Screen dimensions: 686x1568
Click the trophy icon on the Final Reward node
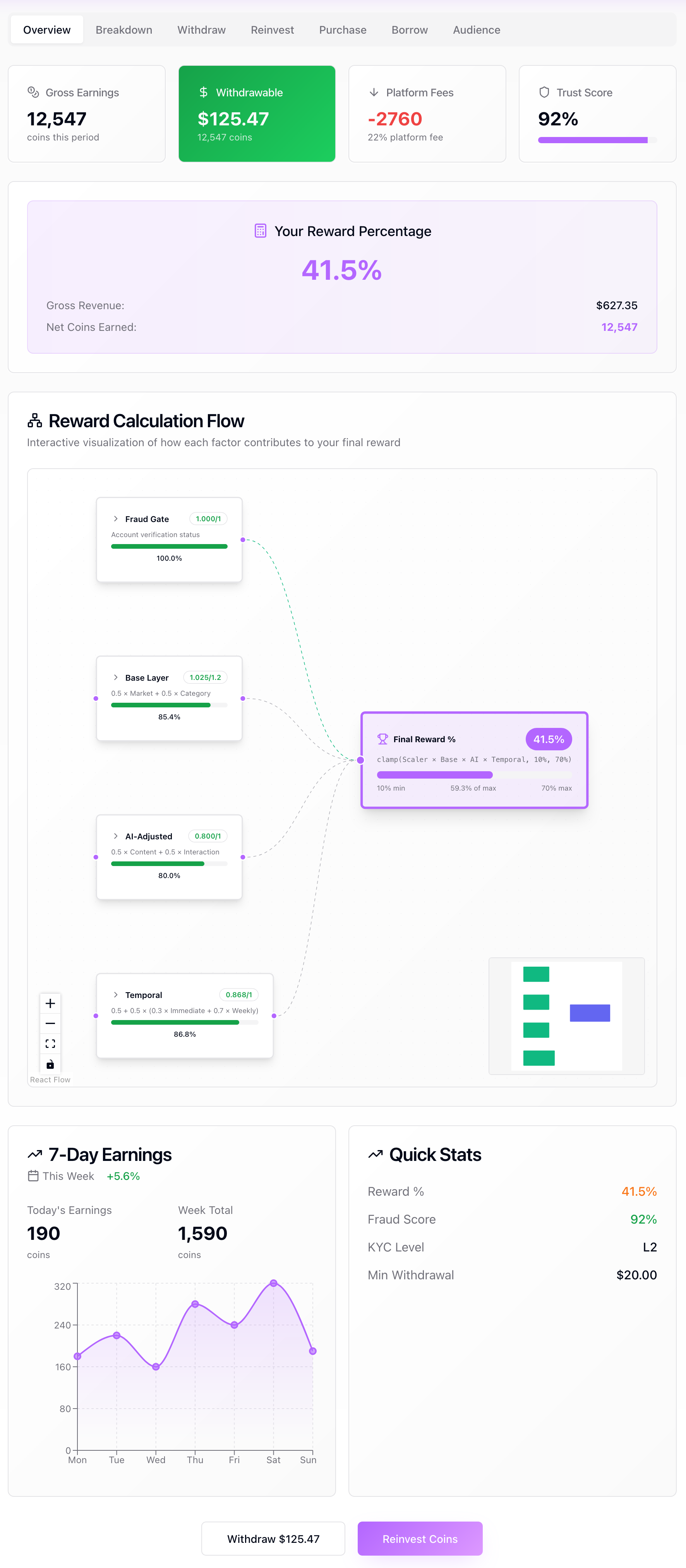384,738
